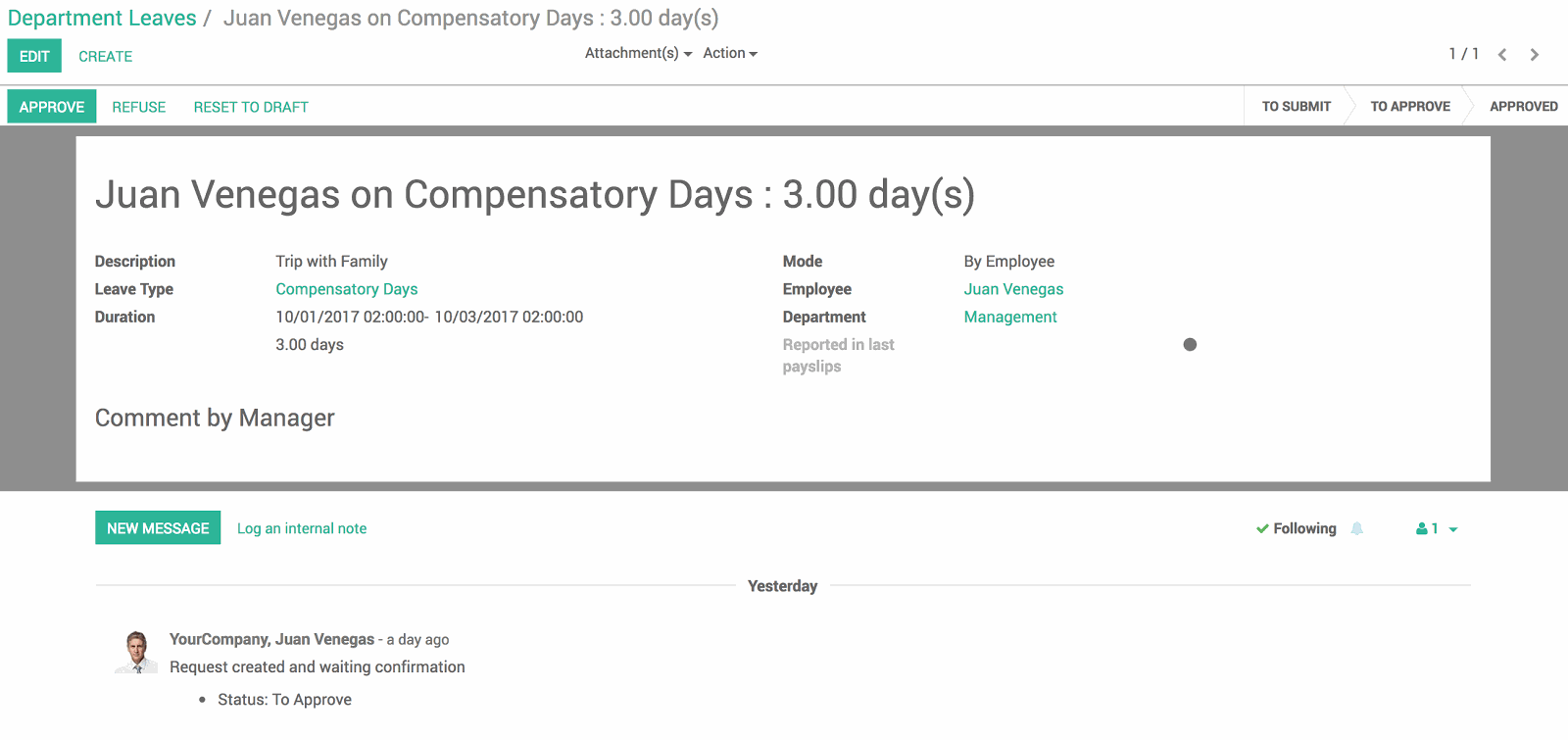Click Log an internal note

pyautogui.click(x=302, y=528)
